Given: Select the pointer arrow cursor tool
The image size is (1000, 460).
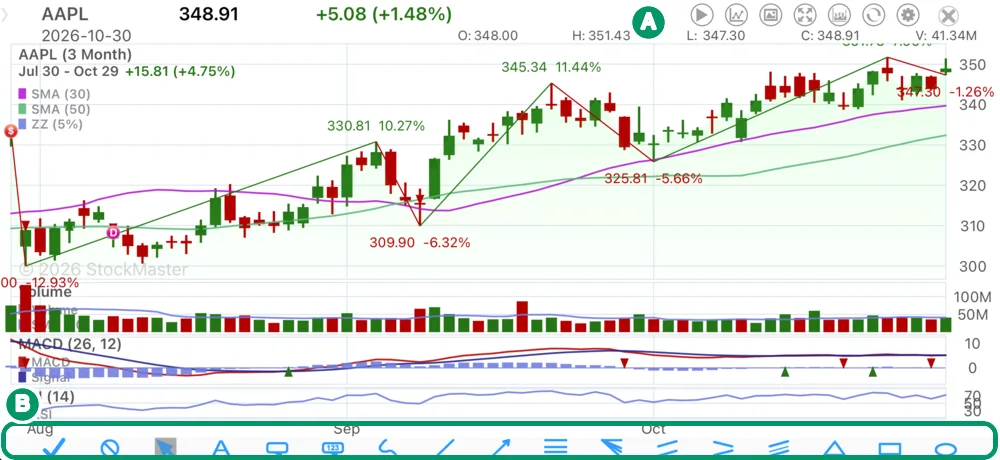Looking at the screenshot, I should 165,447.
